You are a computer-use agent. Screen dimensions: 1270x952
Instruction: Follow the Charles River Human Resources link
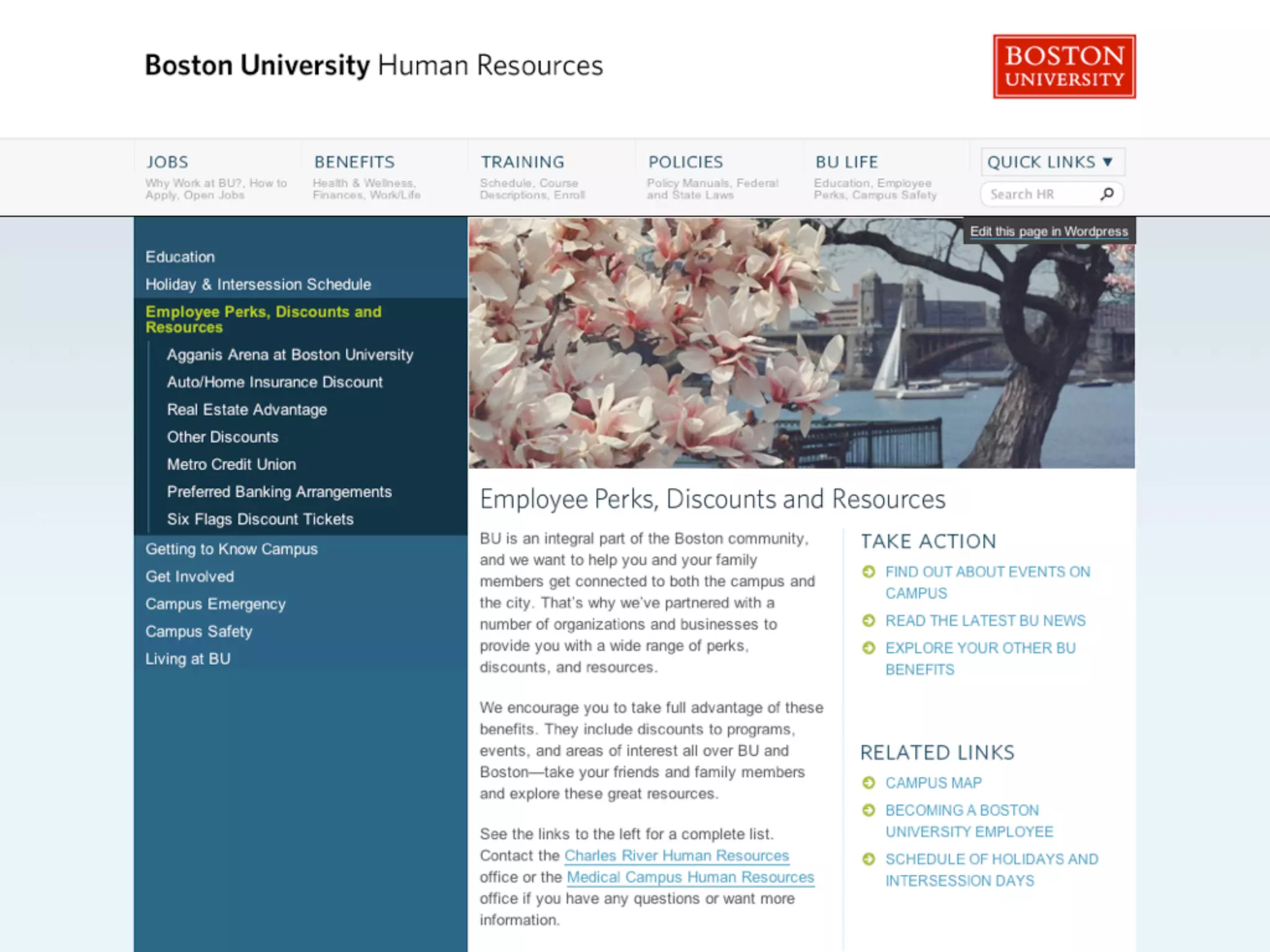coord(677,855)
